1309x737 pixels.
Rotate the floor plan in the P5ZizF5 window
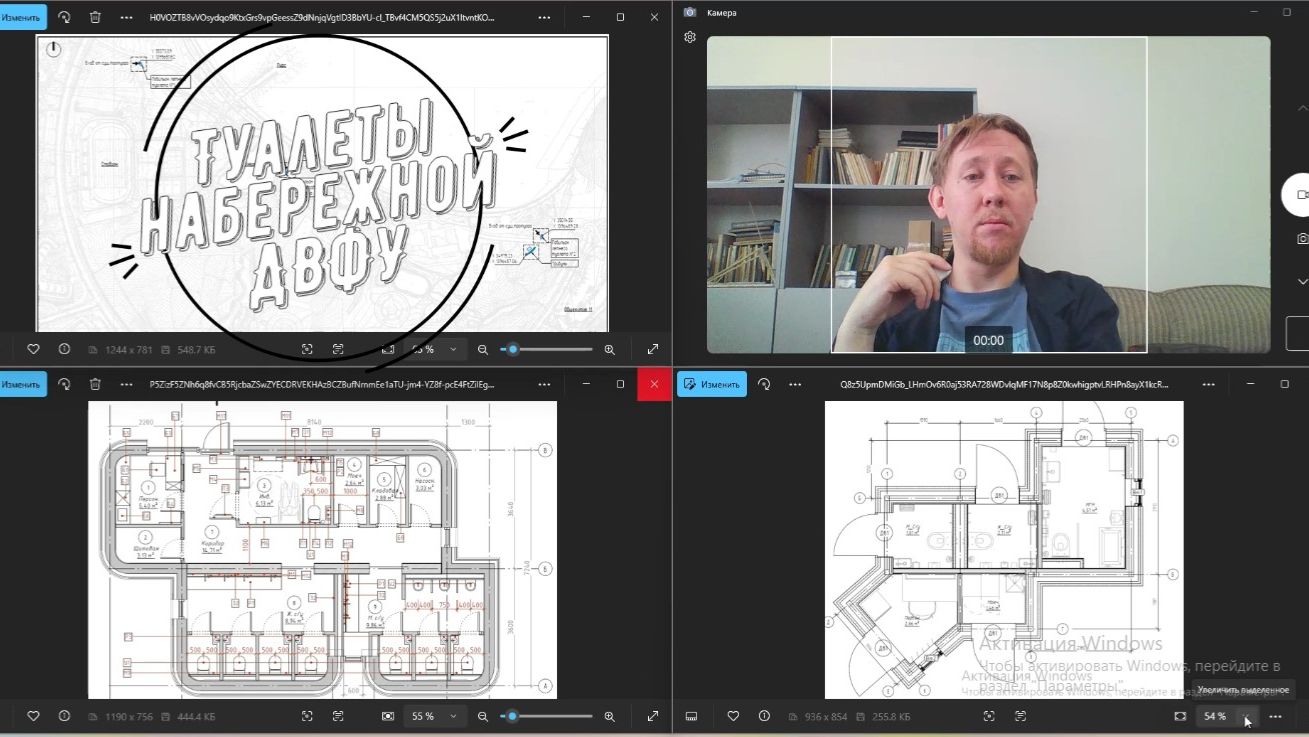coord(65,384)
